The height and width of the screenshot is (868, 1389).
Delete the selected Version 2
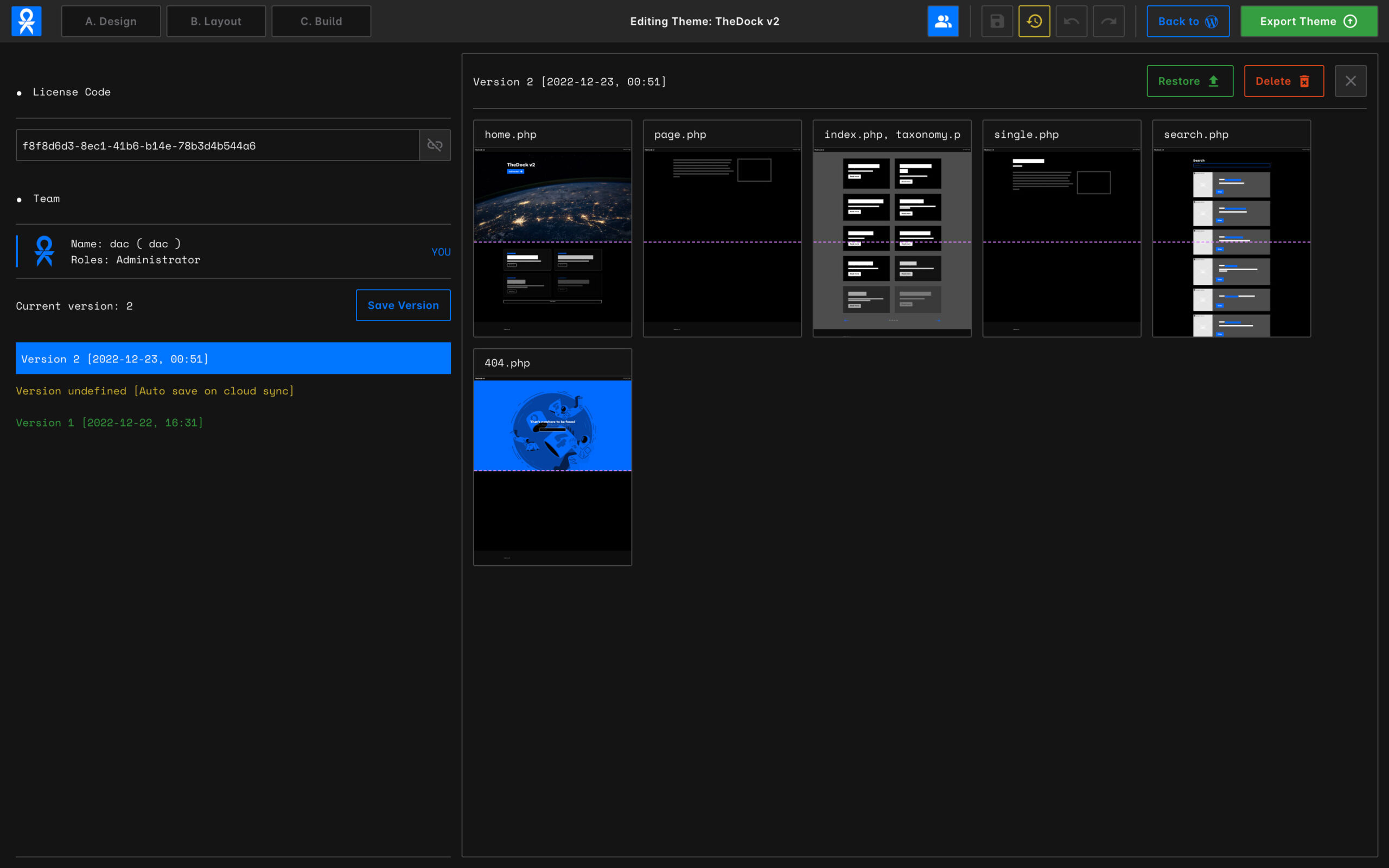click(x=1283, y=81)
